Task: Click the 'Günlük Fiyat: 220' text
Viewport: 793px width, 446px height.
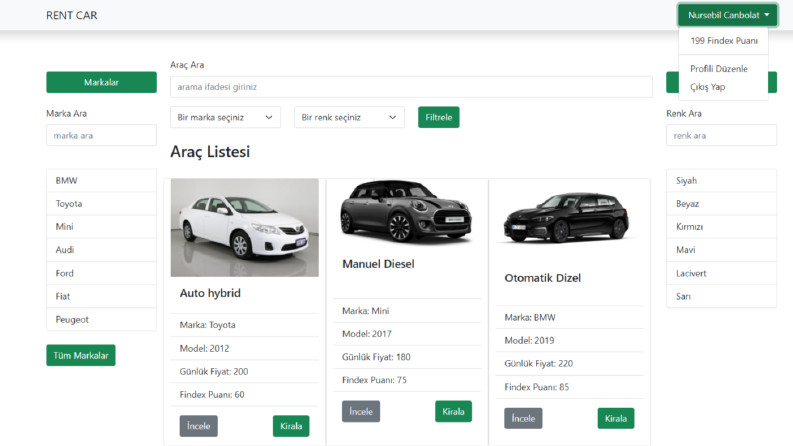Action: pos(539,364)
